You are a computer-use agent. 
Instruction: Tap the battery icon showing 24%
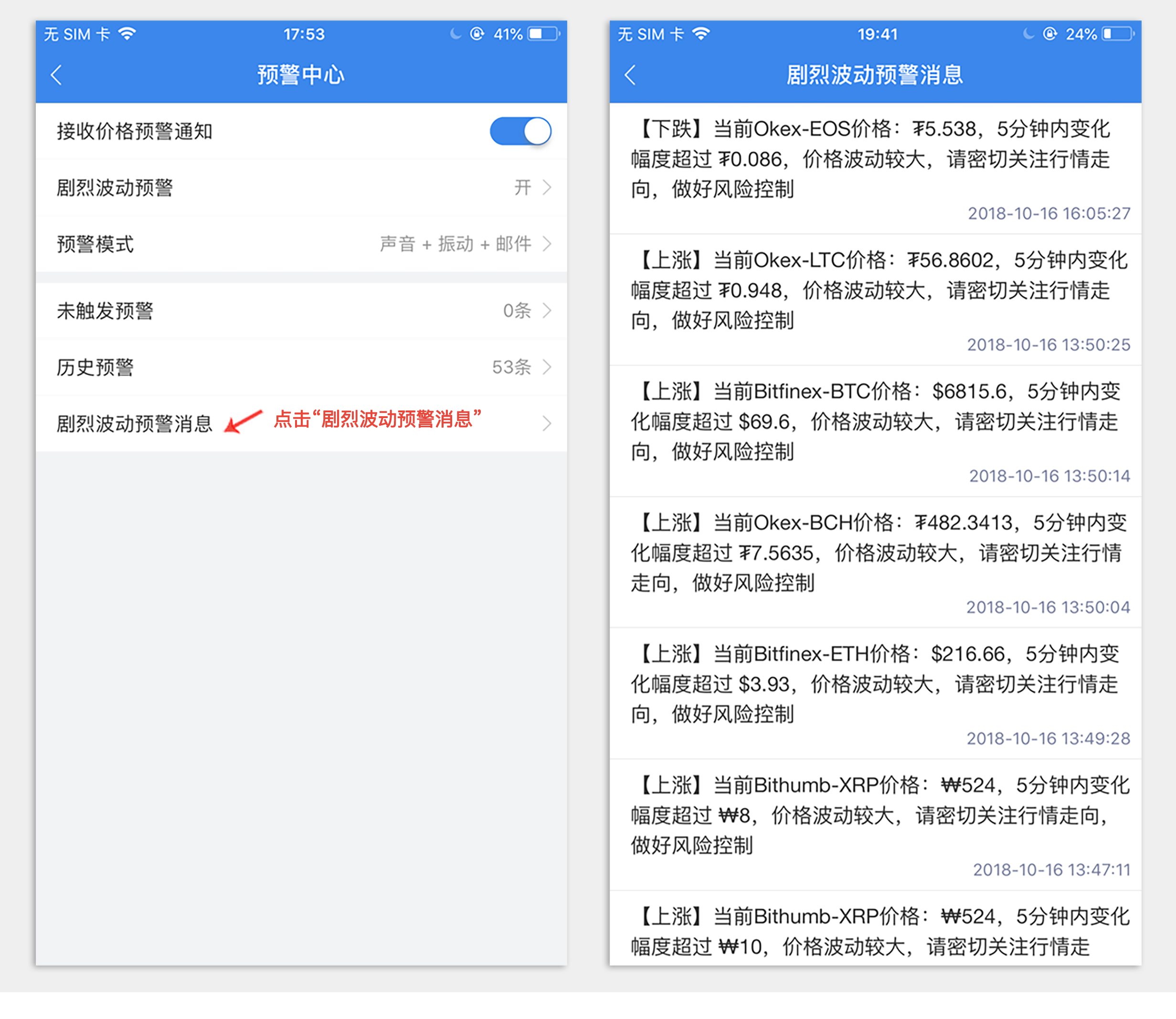(1118, 34)
